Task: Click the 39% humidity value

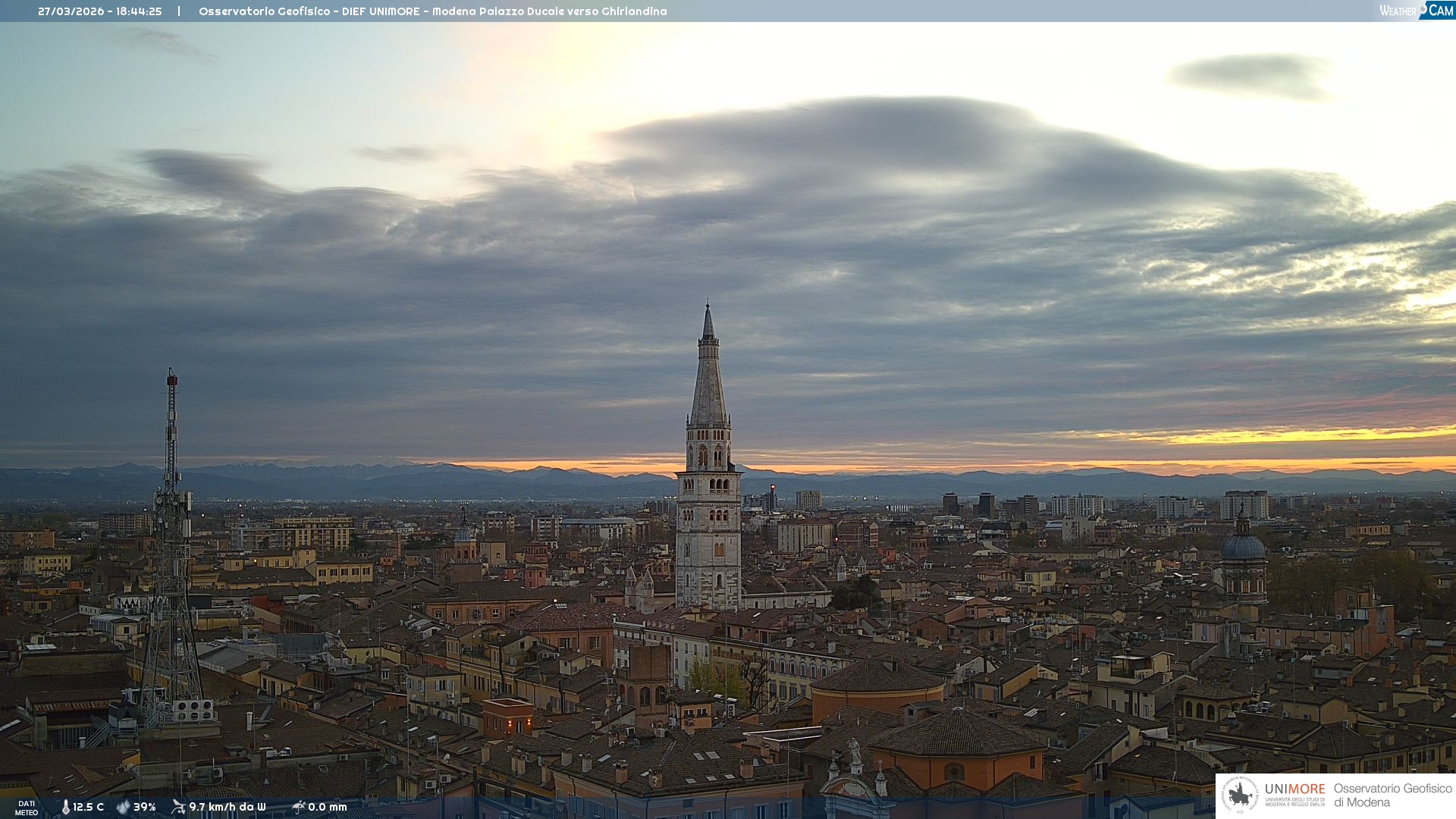Action: click(145, 807)
